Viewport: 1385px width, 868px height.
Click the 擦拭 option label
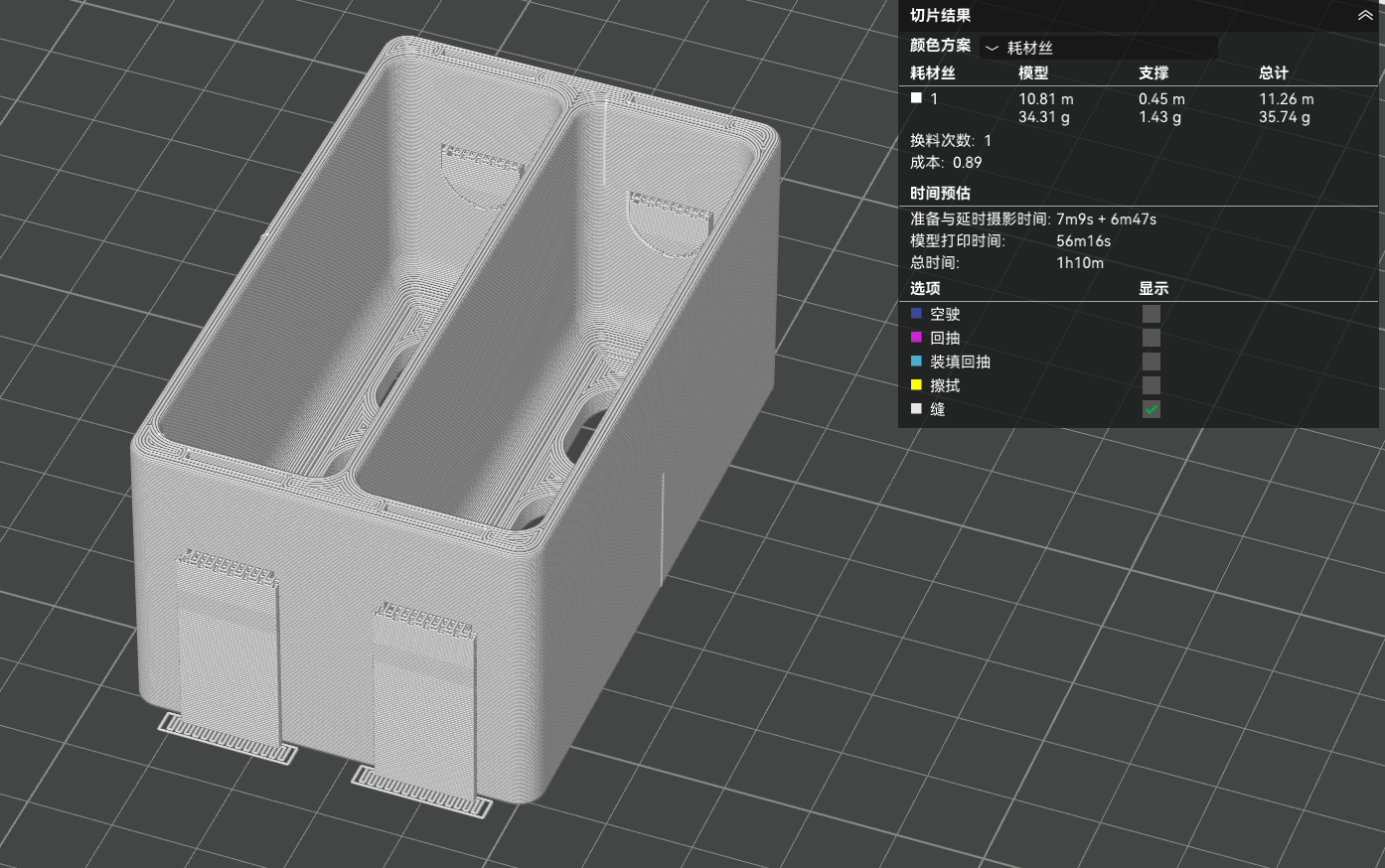click(x=945, y=385)
